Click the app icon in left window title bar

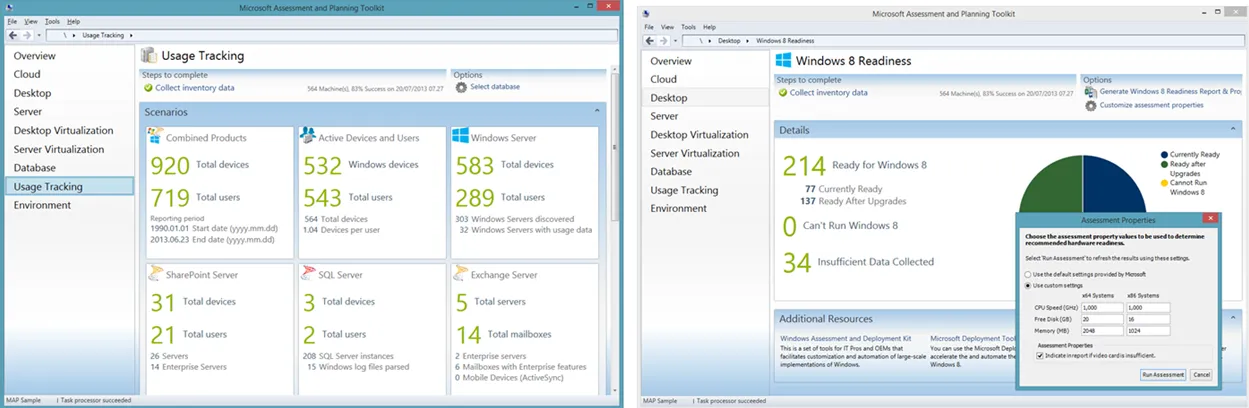[x=8, y=7]
